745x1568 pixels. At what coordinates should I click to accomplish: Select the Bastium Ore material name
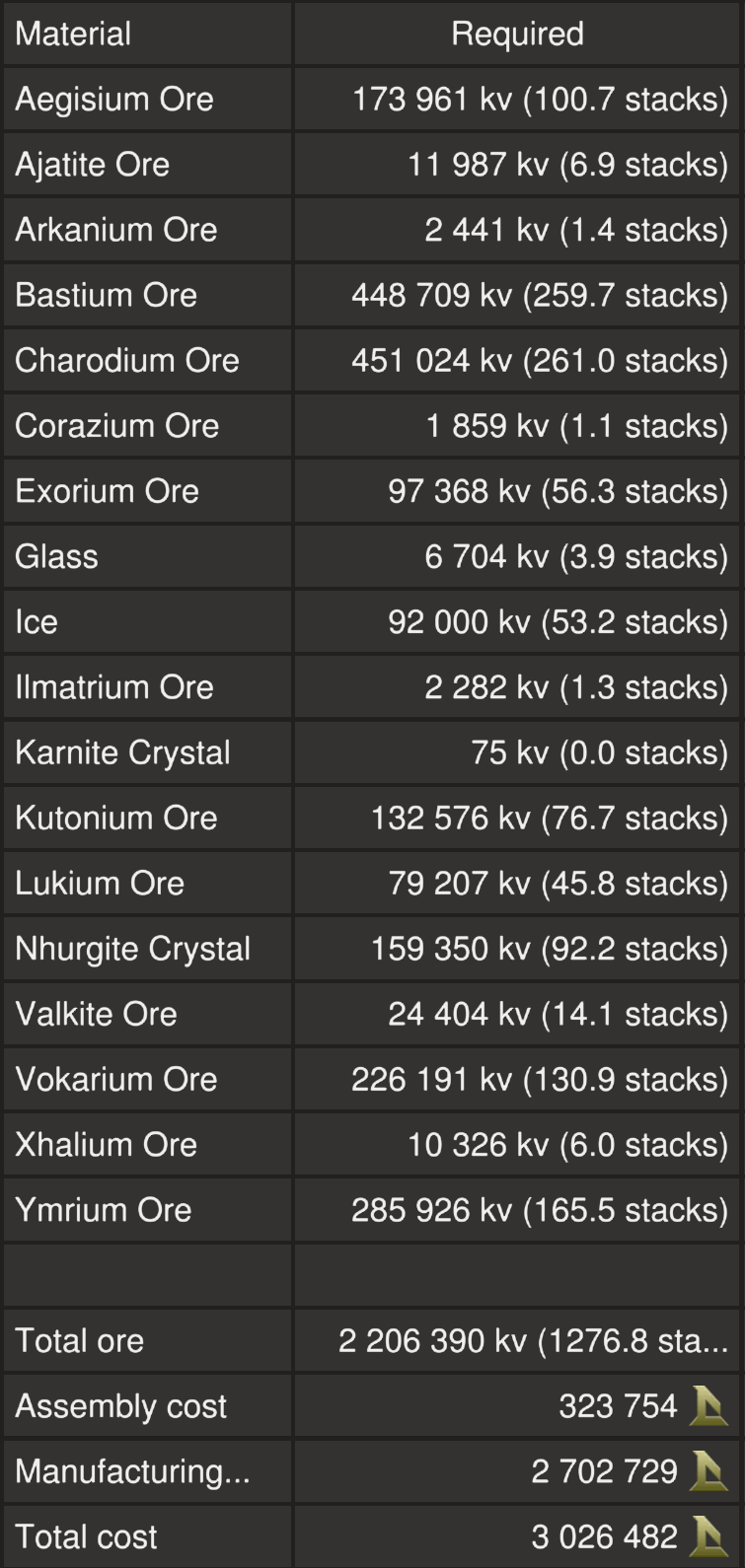click(x=107, y=295)
